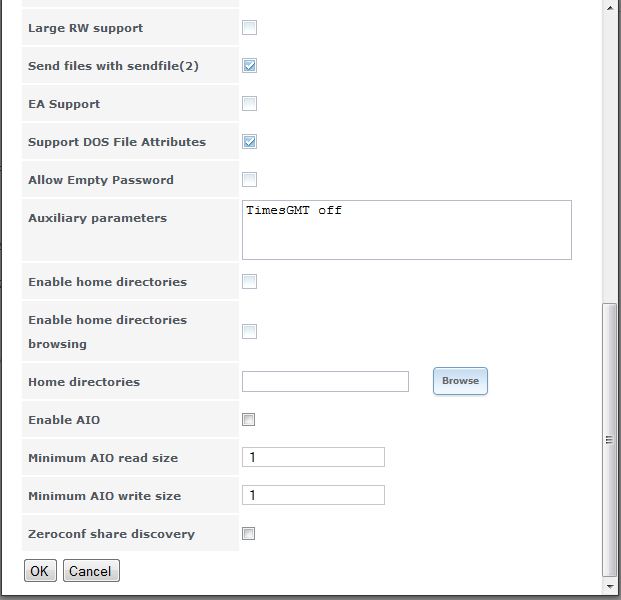Toggle Zeroconf share discovery checkbox
Screen dimensions: 621x600
tap(249, 534)
